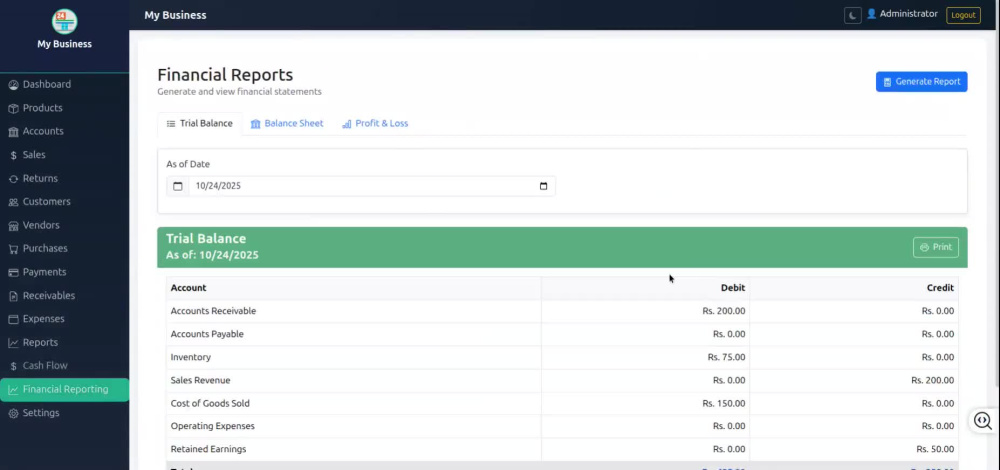Viewport: 1000px width, 470px height.
Task: Open Settings from the sidebar
Action: [x=64, y=413]
